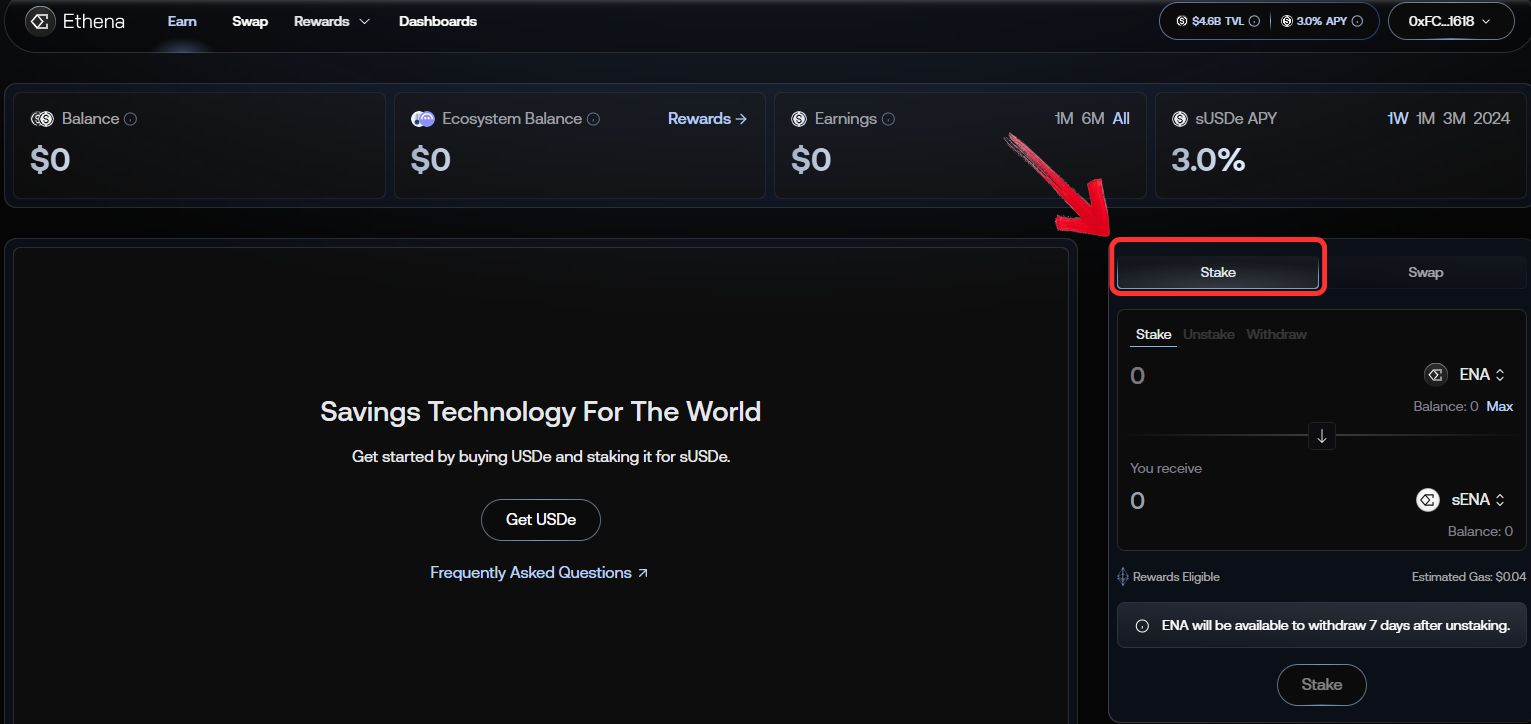Open the info icon next to TVL
1531x724 pixels.
coord(1254,21)
